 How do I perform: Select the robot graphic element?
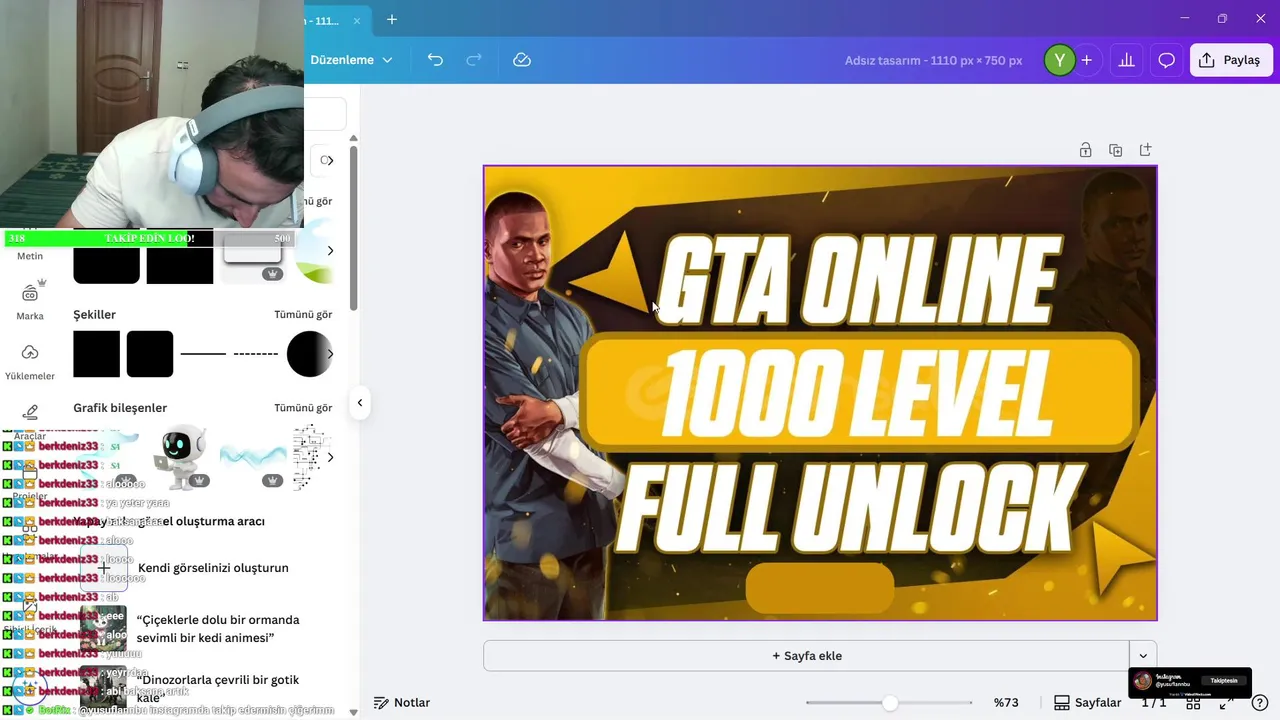[181, 457]
